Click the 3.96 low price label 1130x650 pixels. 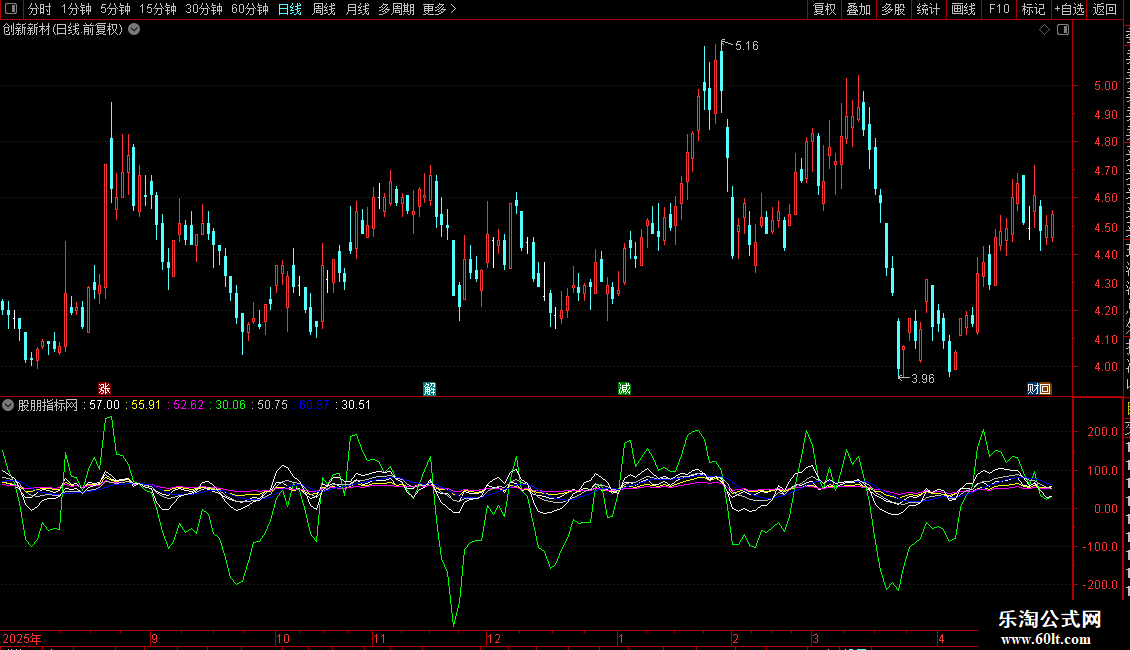tap(922, 379)
